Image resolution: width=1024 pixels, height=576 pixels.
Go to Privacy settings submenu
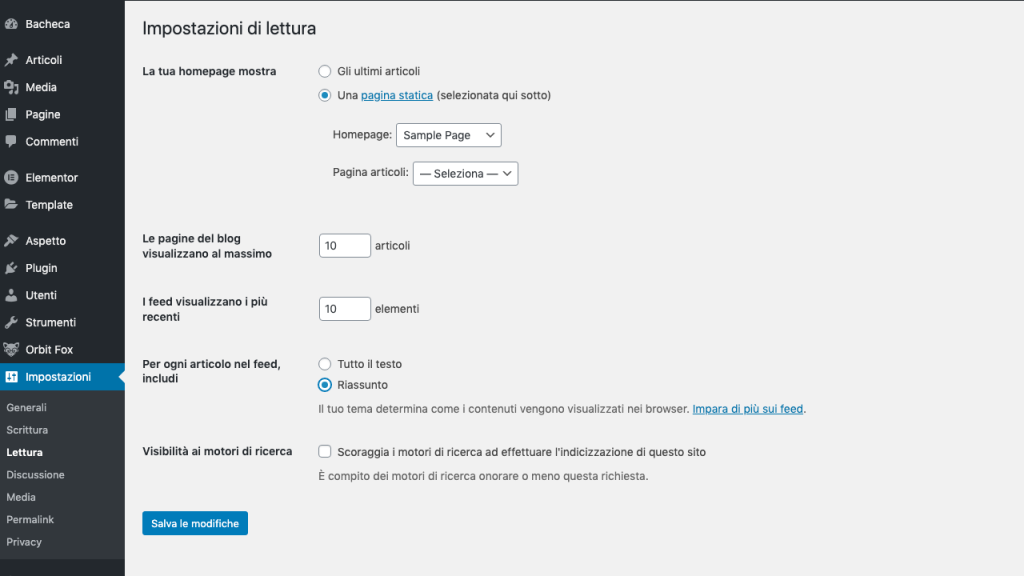pos(24,542)
